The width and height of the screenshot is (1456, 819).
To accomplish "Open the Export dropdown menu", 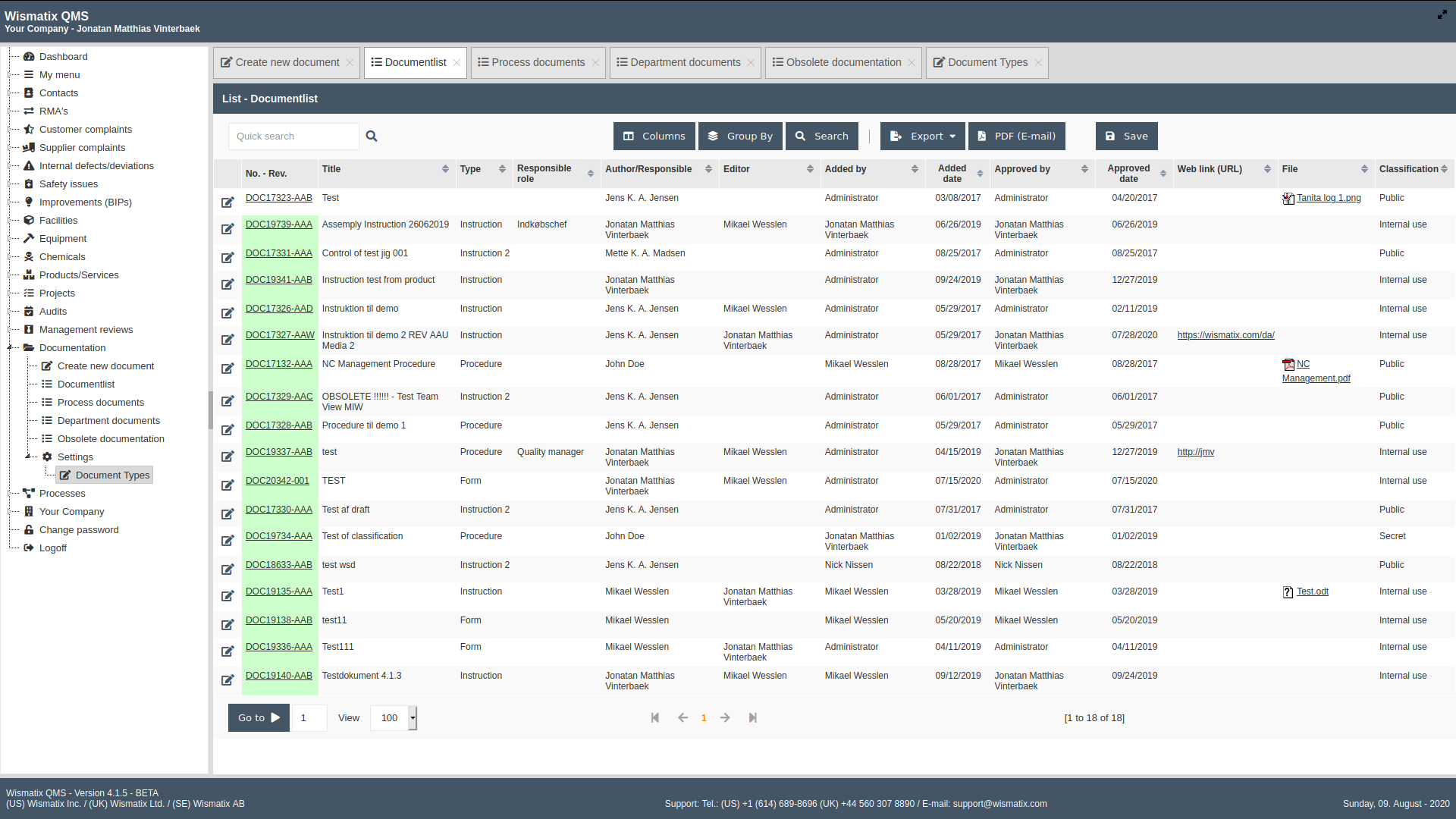I will pos(922,136).
